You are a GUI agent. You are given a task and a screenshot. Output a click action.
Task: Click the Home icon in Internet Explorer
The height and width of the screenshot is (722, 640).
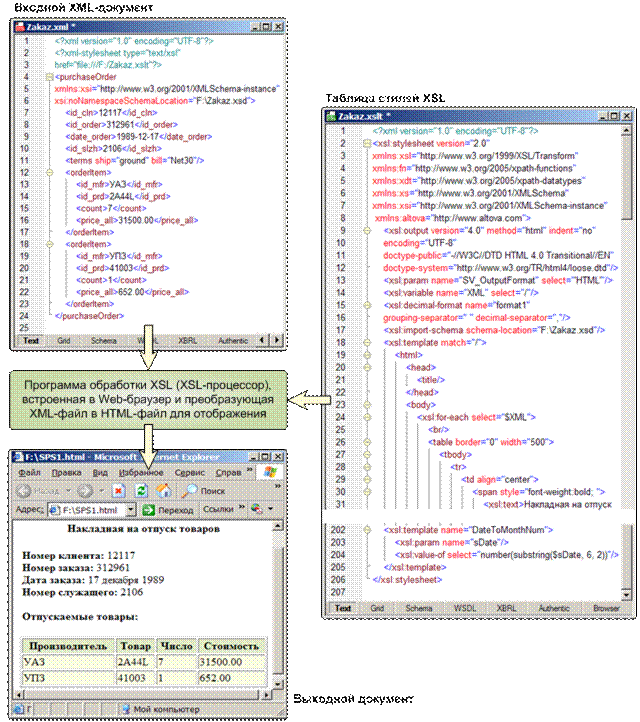(163, 491)
